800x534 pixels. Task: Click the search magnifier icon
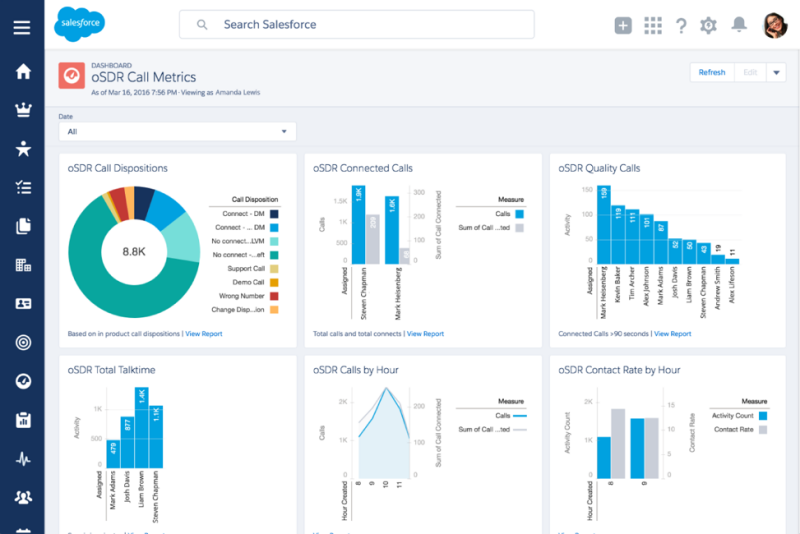tap(202, 24)
